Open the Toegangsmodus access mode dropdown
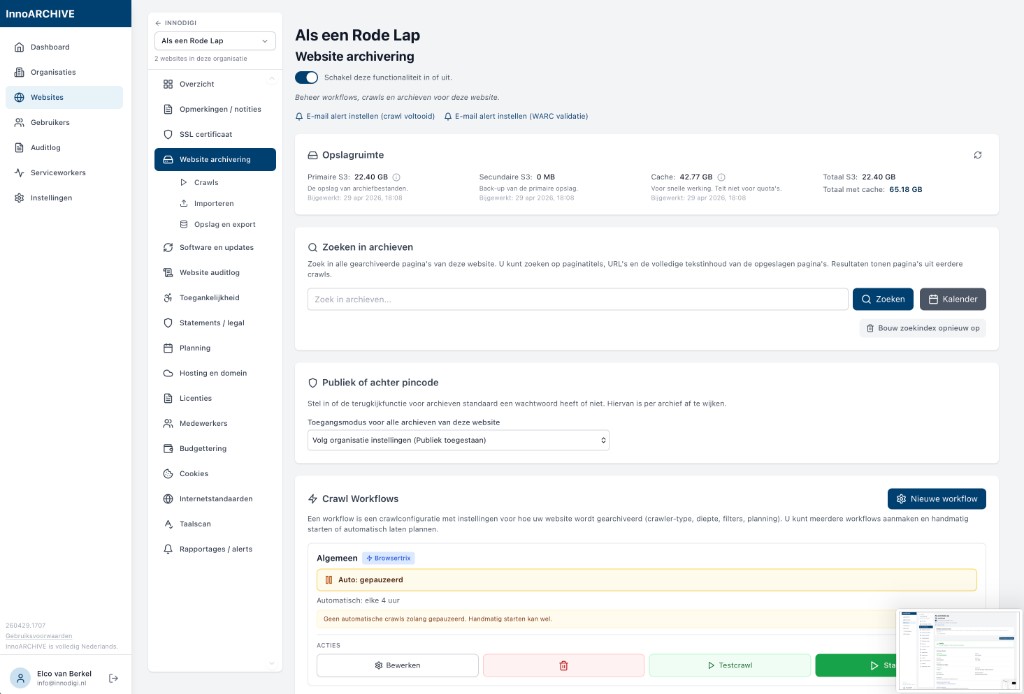This screenshot has height=694, width=1024. (458, 440)
